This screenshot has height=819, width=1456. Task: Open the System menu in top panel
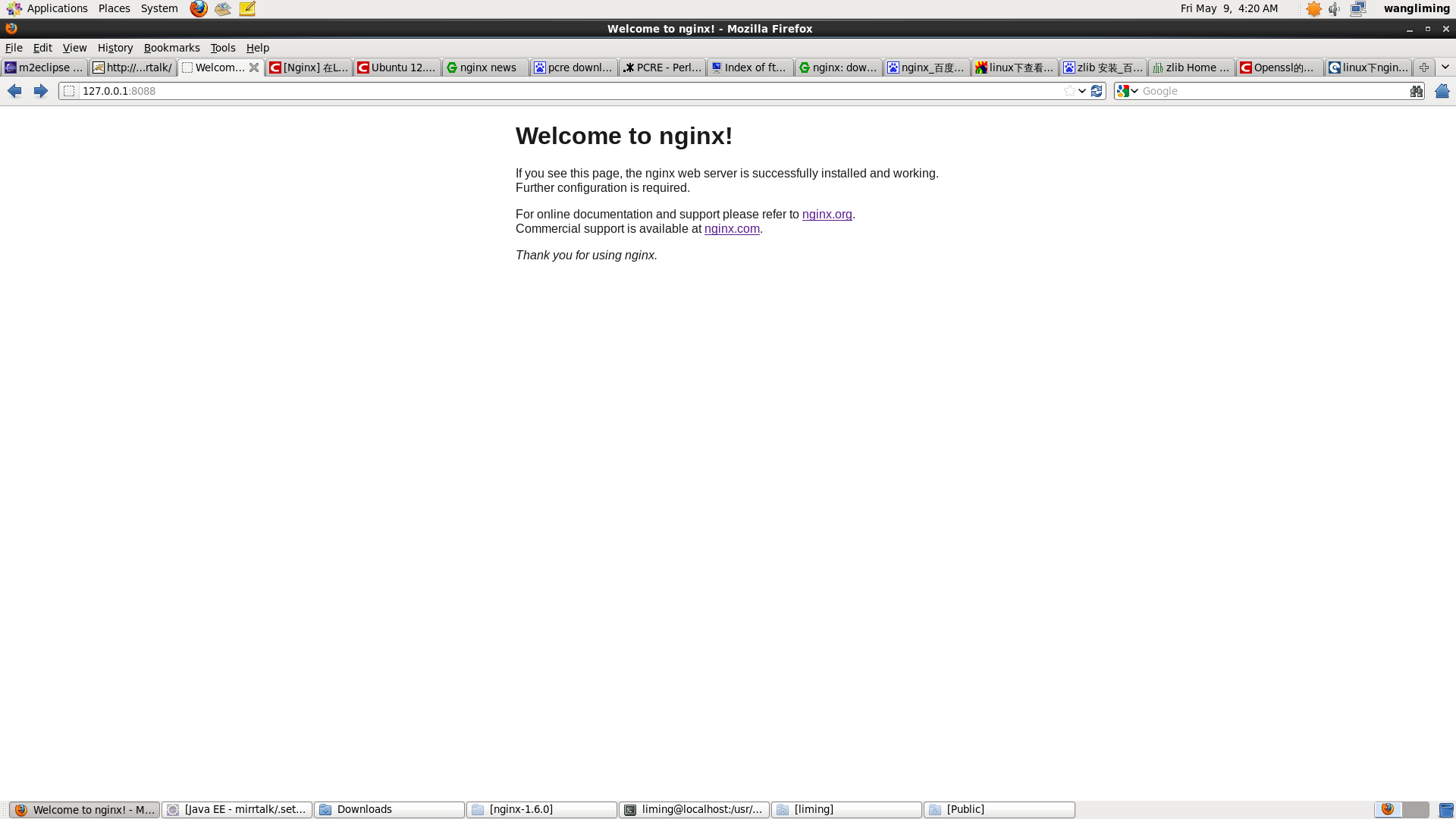tap(159, 8)
